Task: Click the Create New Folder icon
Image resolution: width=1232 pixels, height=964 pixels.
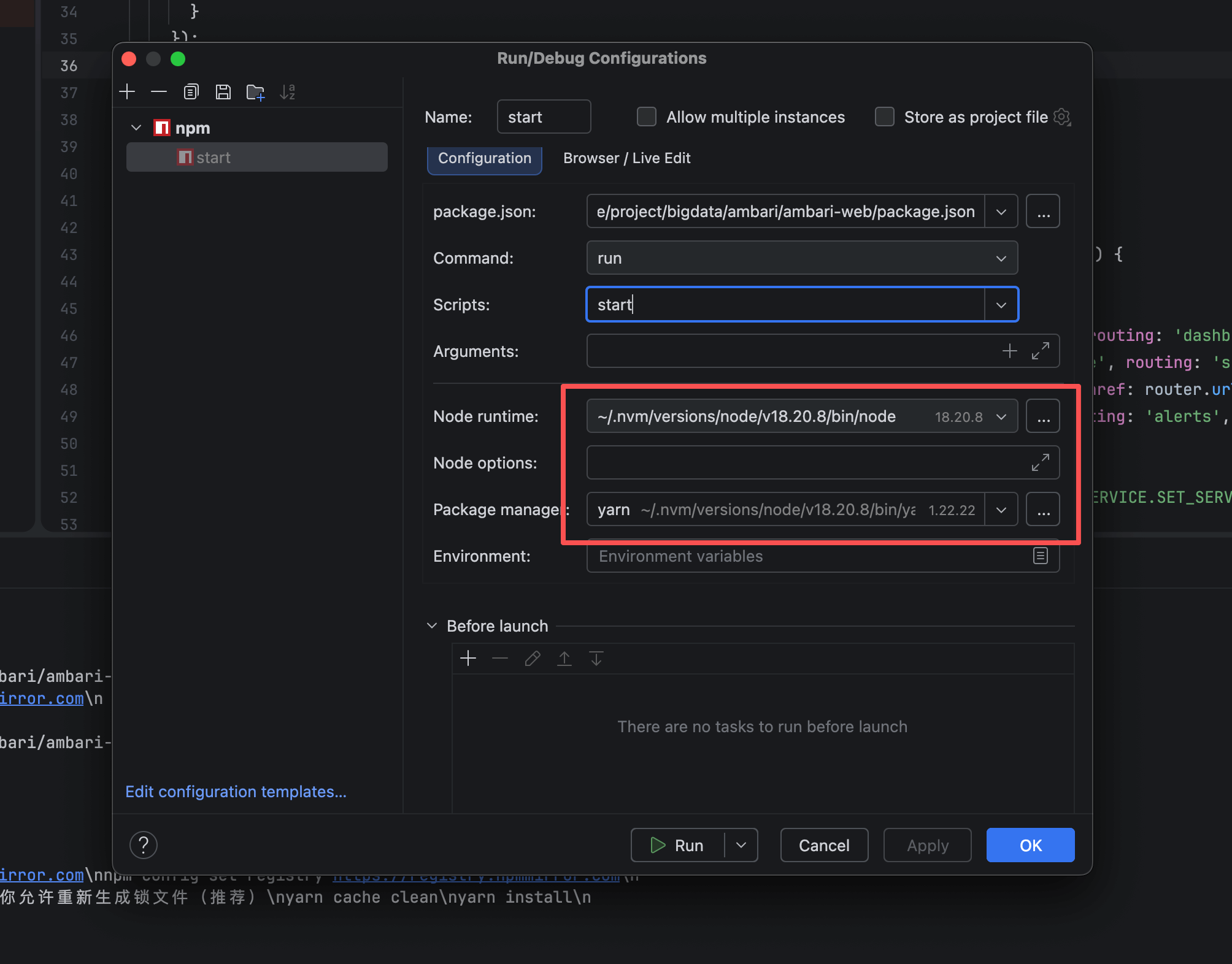Action: [255, 92]
